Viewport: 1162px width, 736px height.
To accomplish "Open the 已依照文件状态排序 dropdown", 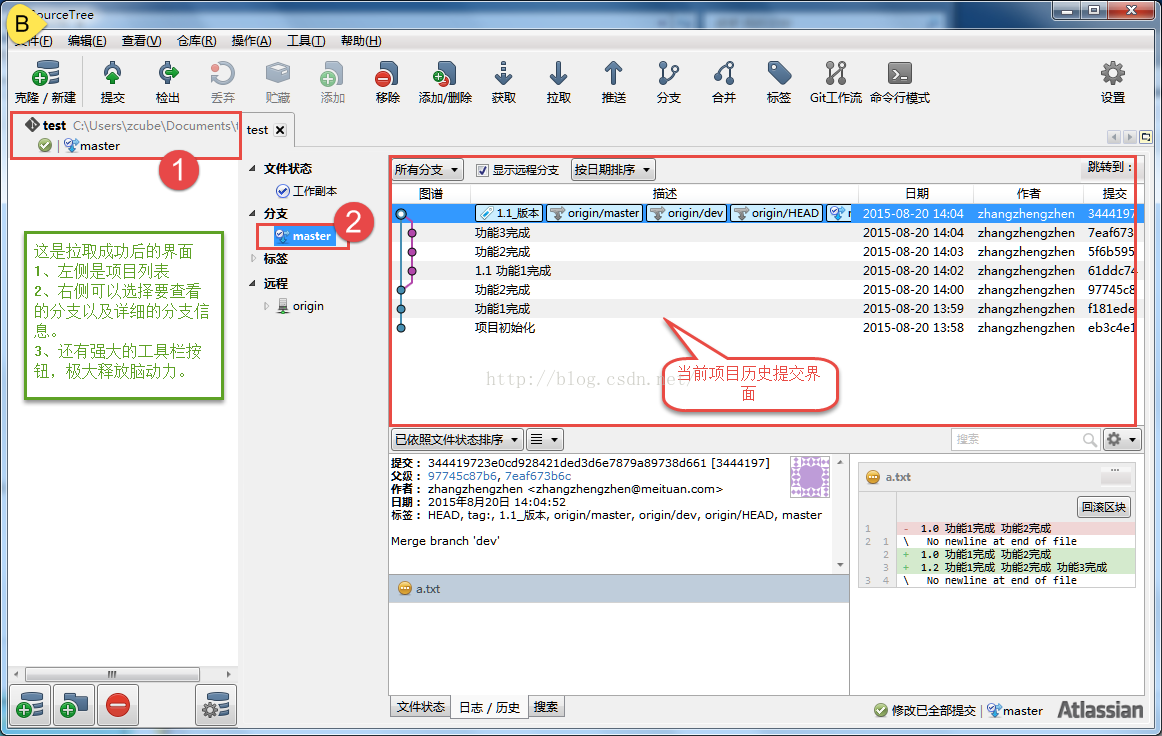I will pos(456,440).
